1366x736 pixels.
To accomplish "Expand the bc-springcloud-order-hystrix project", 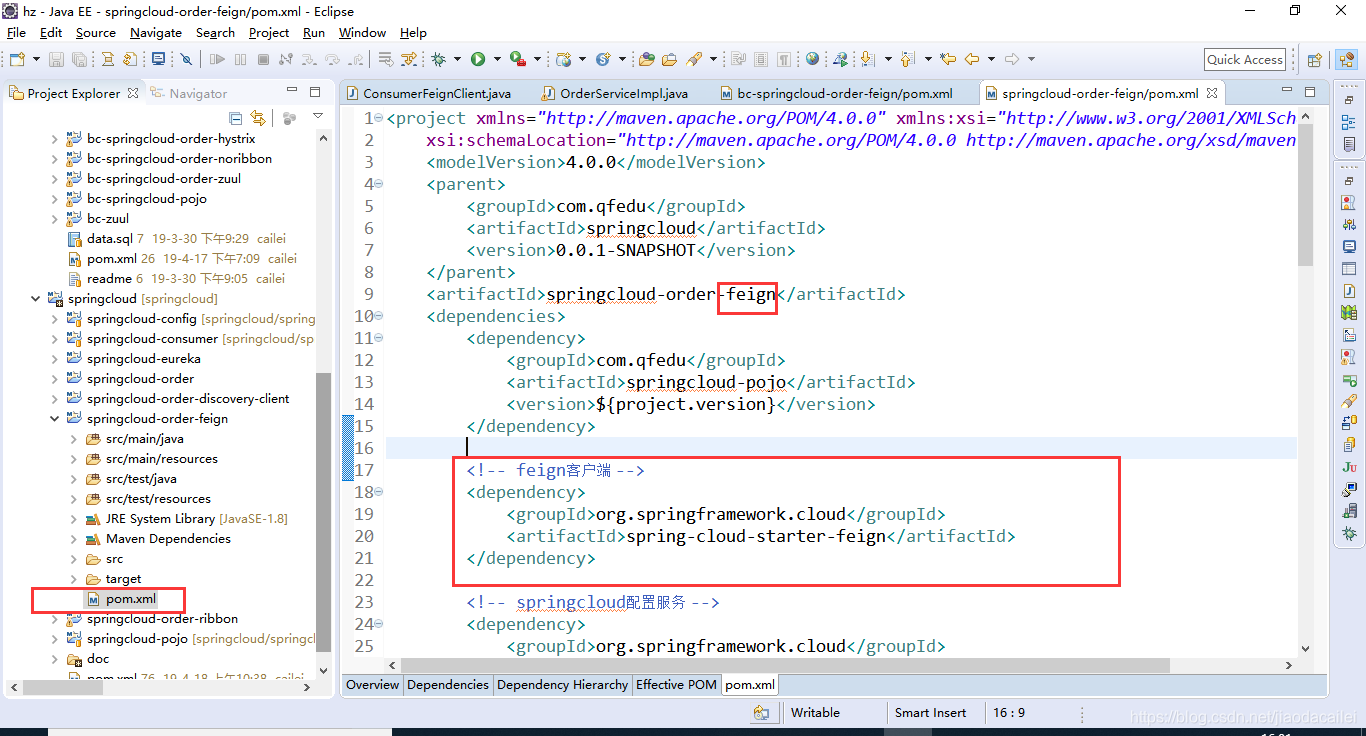I will [55, 138].
